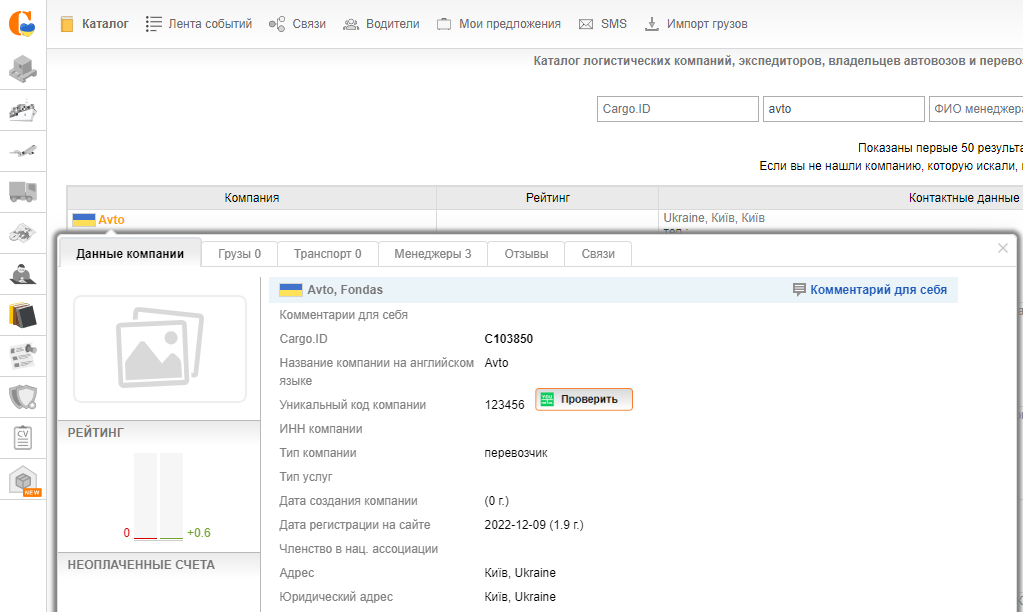Viewport: 1025px width, 612px height.
Task: Click the Avto company link in table
Action: click(111, 220)
